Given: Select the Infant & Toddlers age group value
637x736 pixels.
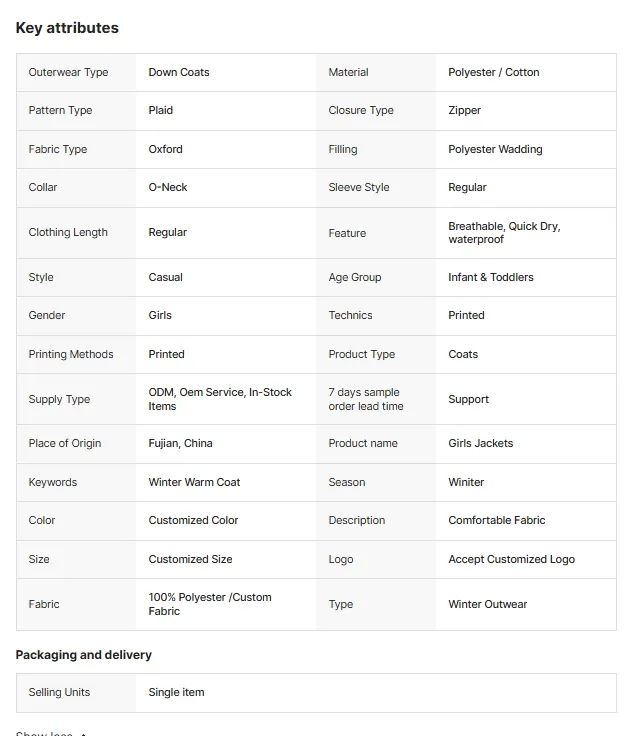Looking at the screenshot, I should (491, 277).
